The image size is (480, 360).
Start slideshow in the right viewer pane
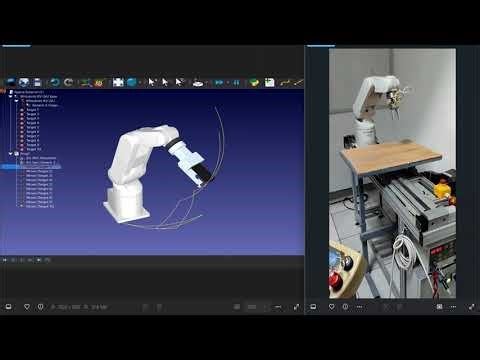pyautogui.click(x=313, y=307)
